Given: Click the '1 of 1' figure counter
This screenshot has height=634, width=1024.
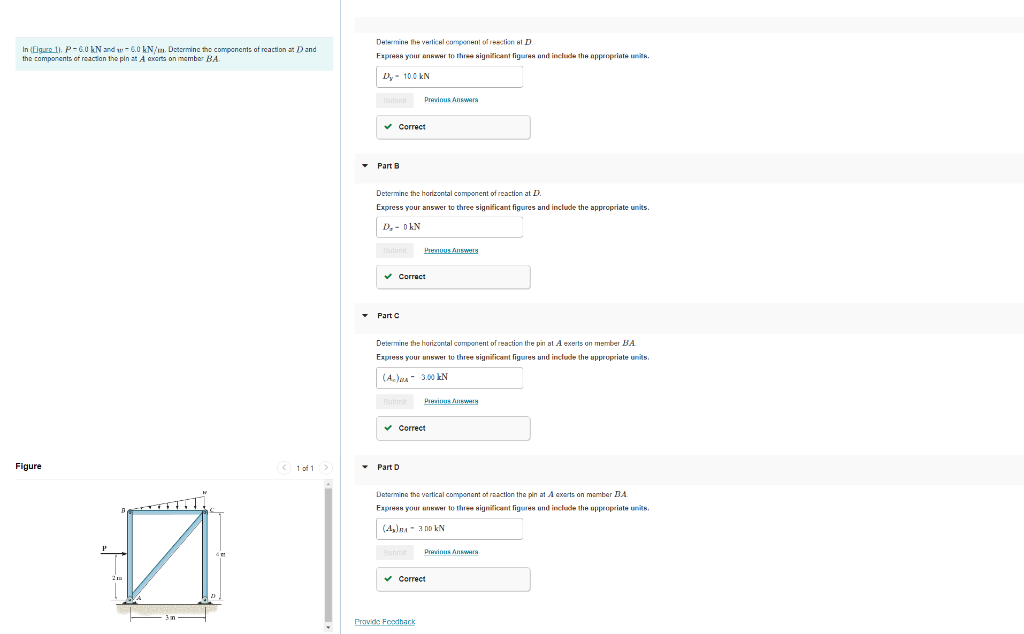Looking at the screenshot, I should pos(305,468).
